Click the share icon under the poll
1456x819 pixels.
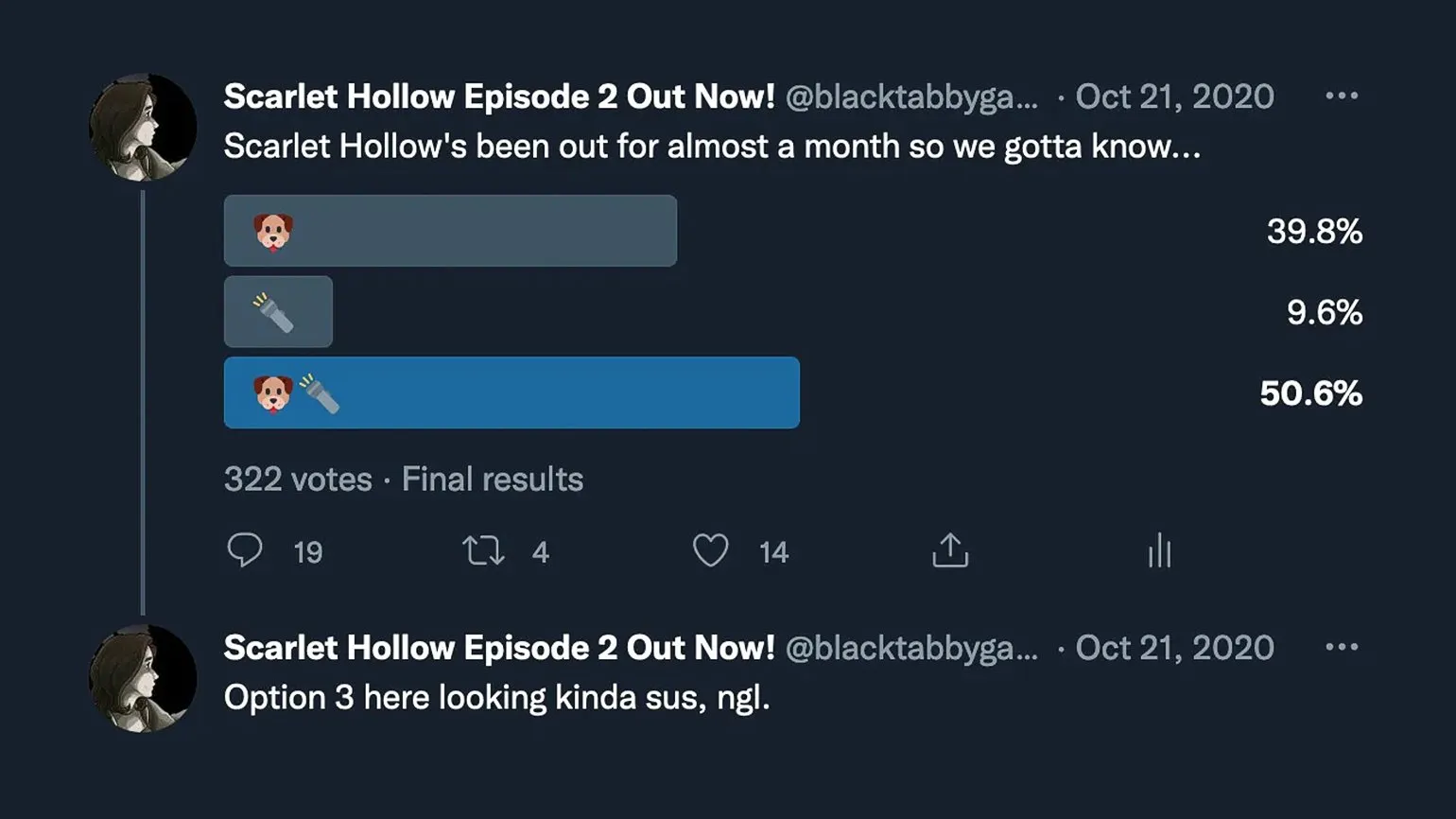click(950, 550)
